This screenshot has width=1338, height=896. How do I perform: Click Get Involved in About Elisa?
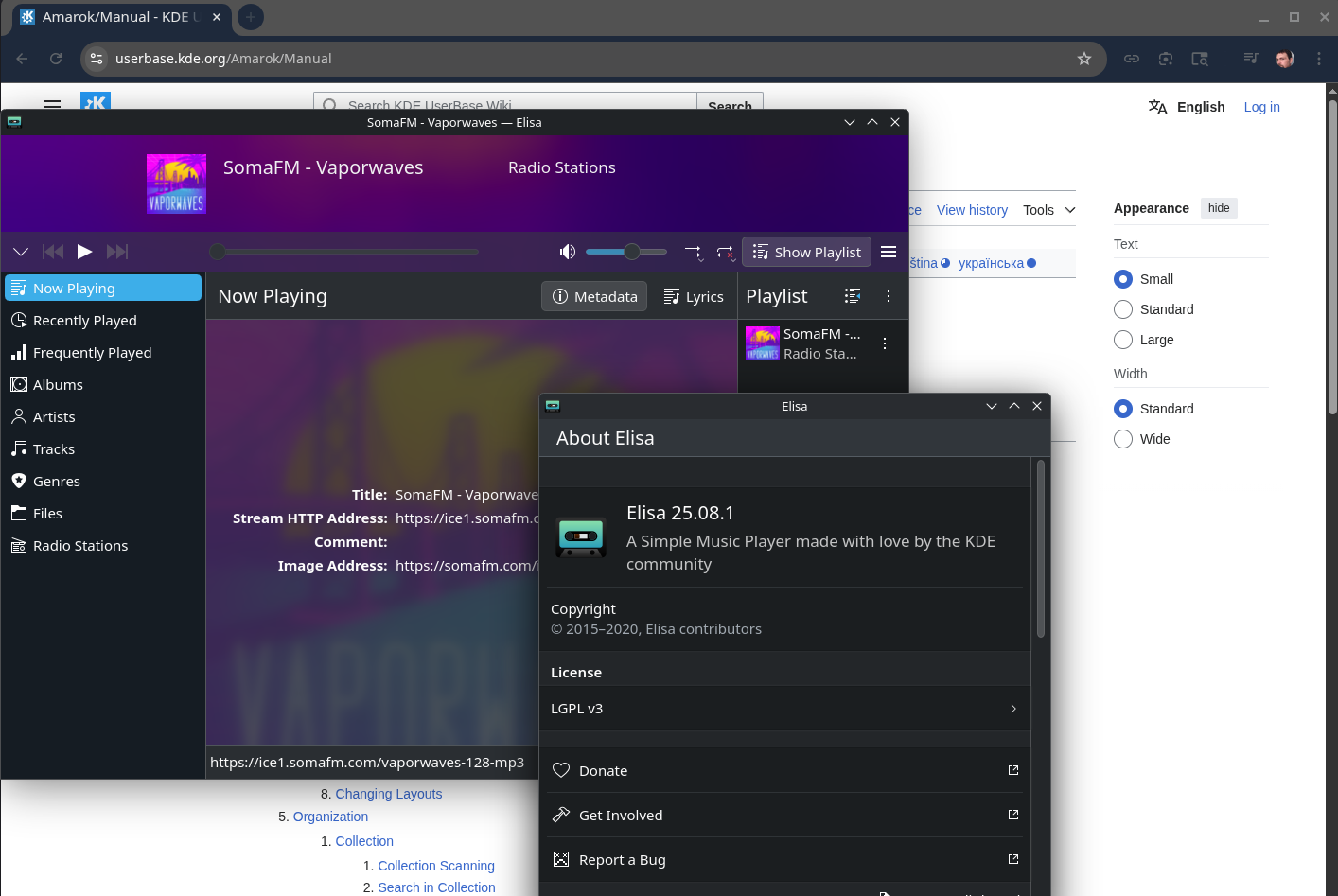click(x=784, y=815)
